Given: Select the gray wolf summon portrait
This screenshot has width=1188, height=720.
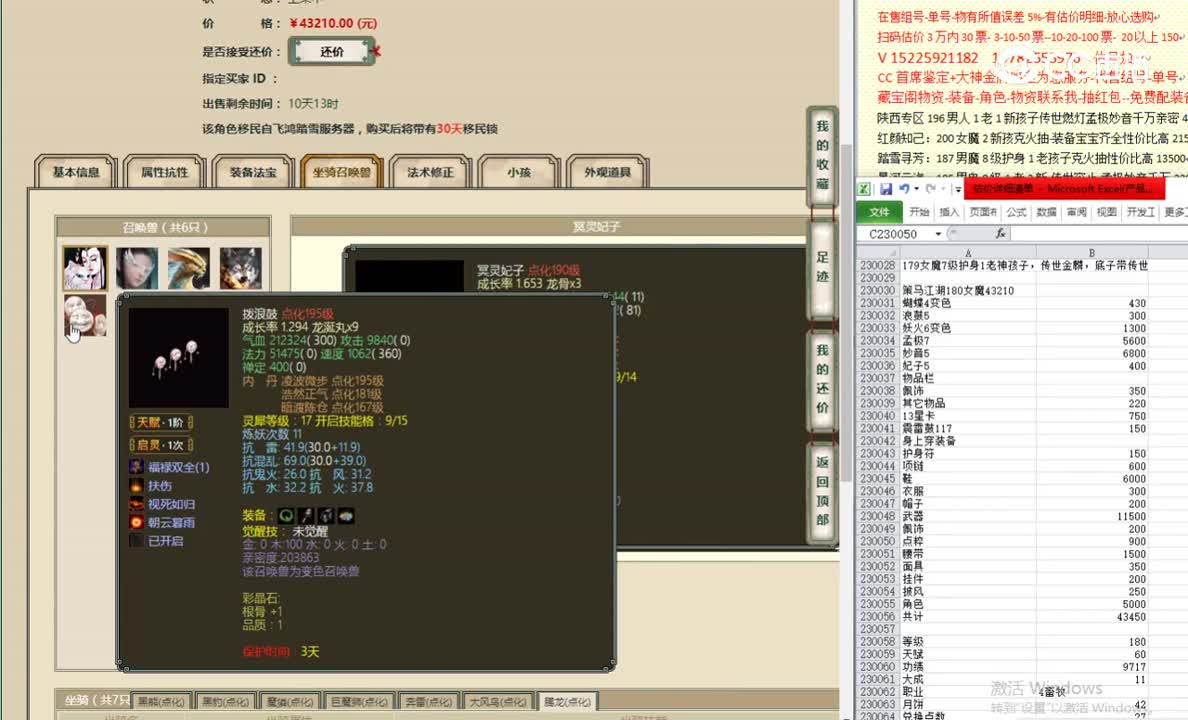Looking at the screenshot, I should (241, 268).
